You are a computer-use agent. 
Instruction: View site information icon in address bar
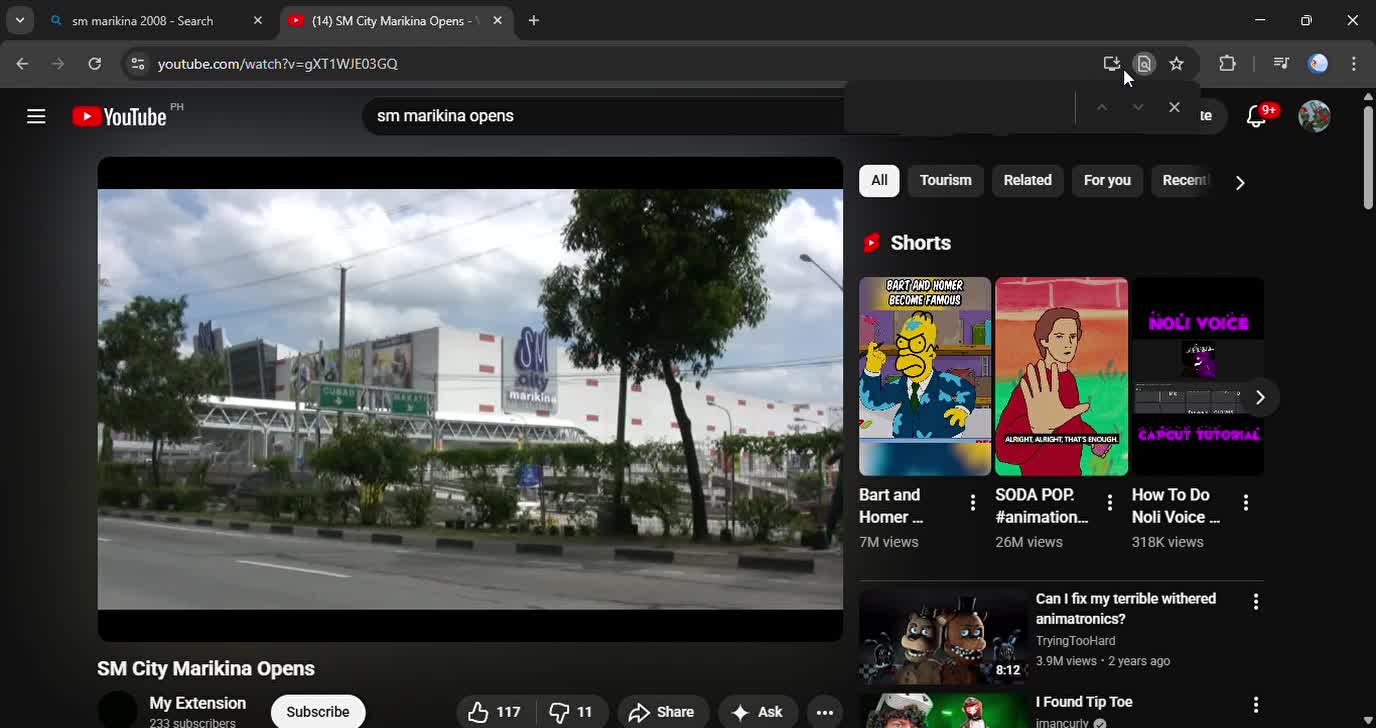click(x=138, y=63)
